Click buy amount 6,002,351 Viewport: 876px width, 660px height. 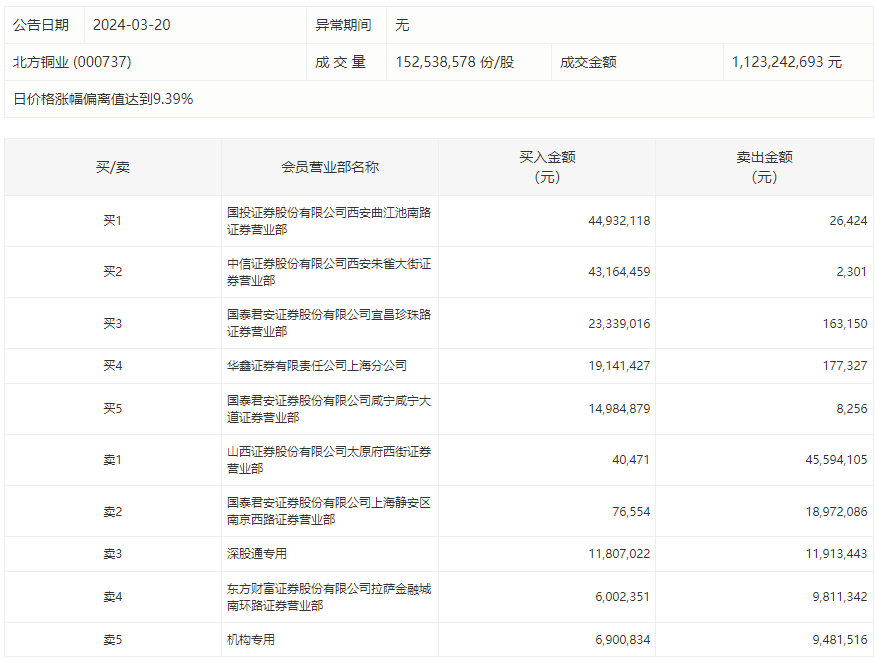click(x=622, y=597)
